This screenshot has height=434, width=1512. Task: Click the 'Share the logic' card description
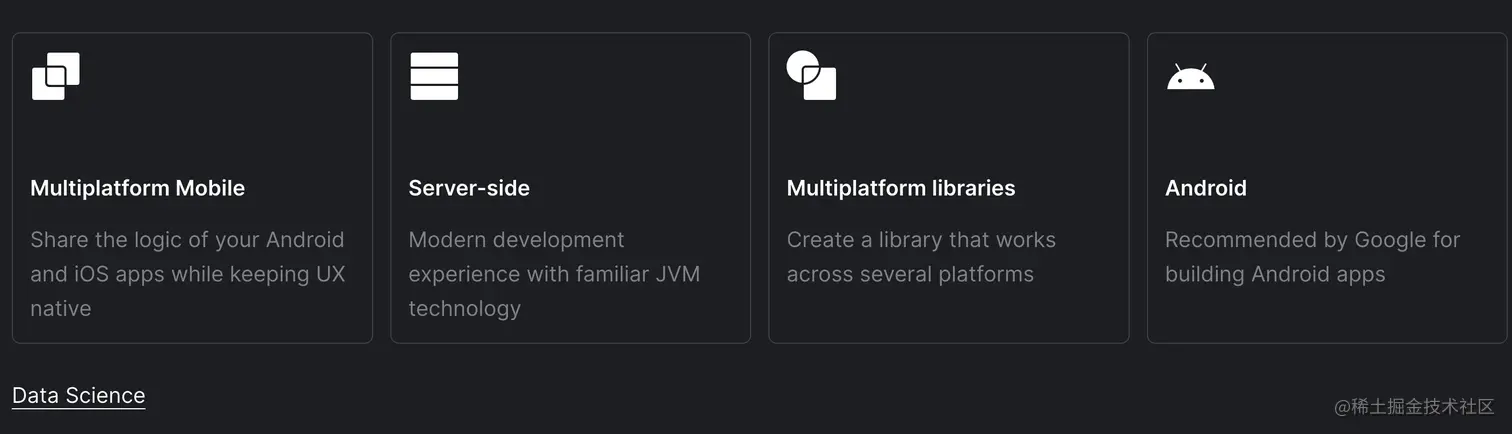(188, 274)
